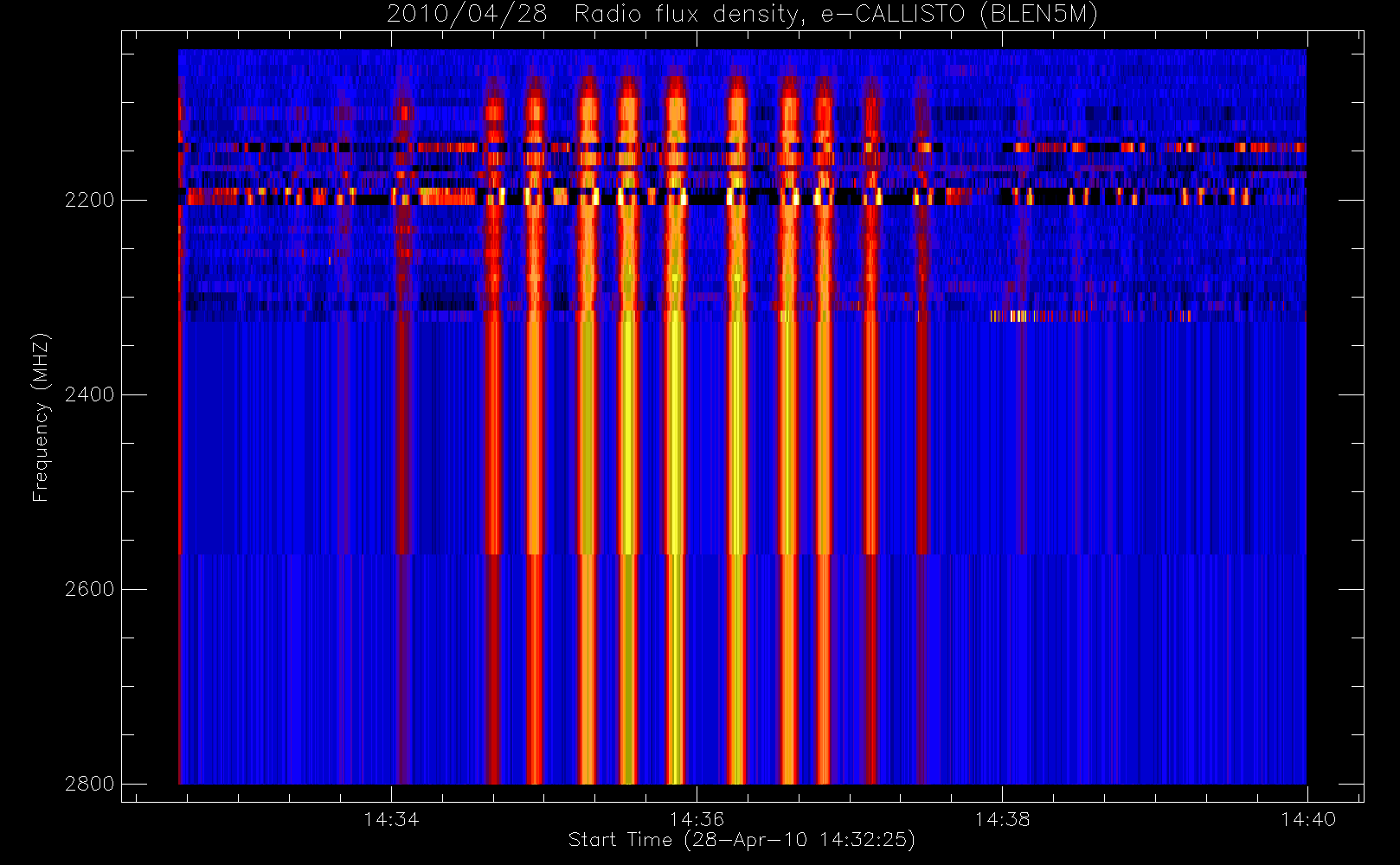This screenshot has height=865, width=1400.
Task: Click the 14:40 time tick label
Action: (x=1307, y=819)
